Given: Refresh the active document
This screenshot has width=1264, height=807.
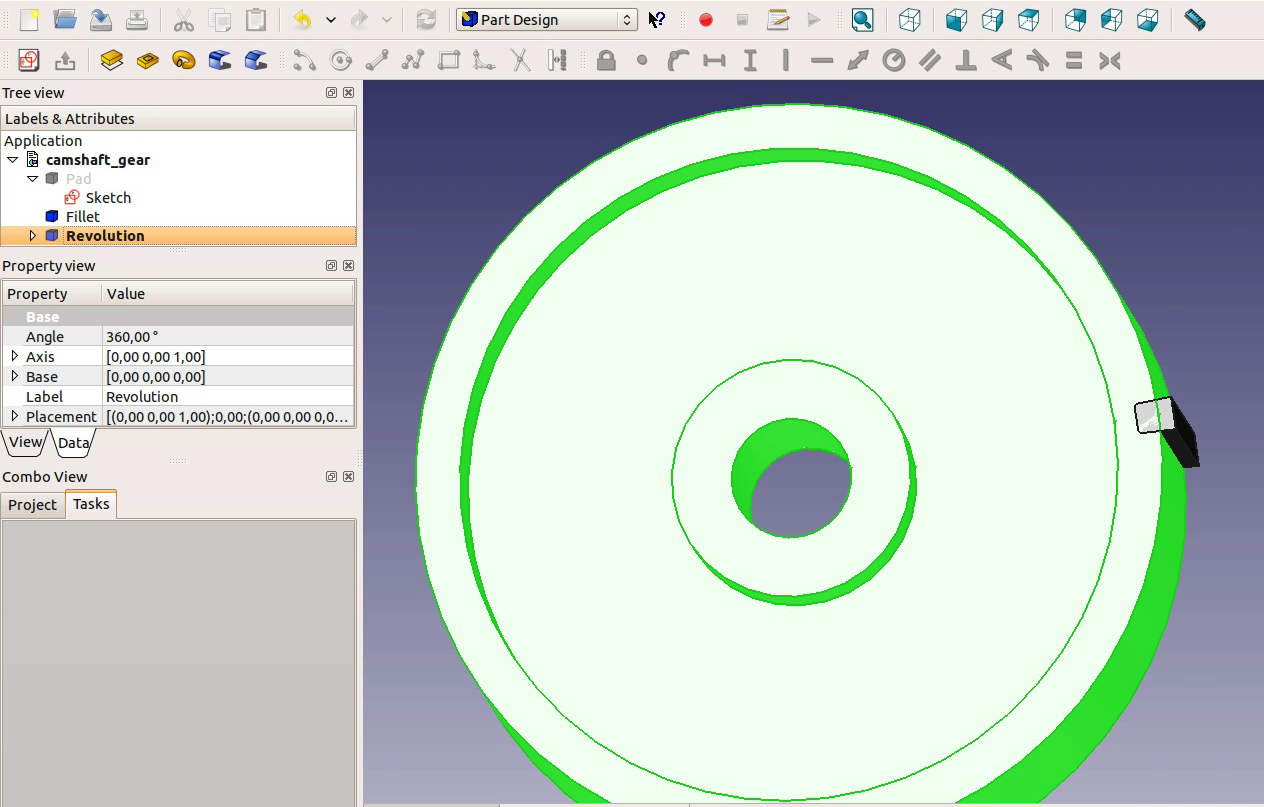Looking at the screenshot, I should tap(427, 19).
